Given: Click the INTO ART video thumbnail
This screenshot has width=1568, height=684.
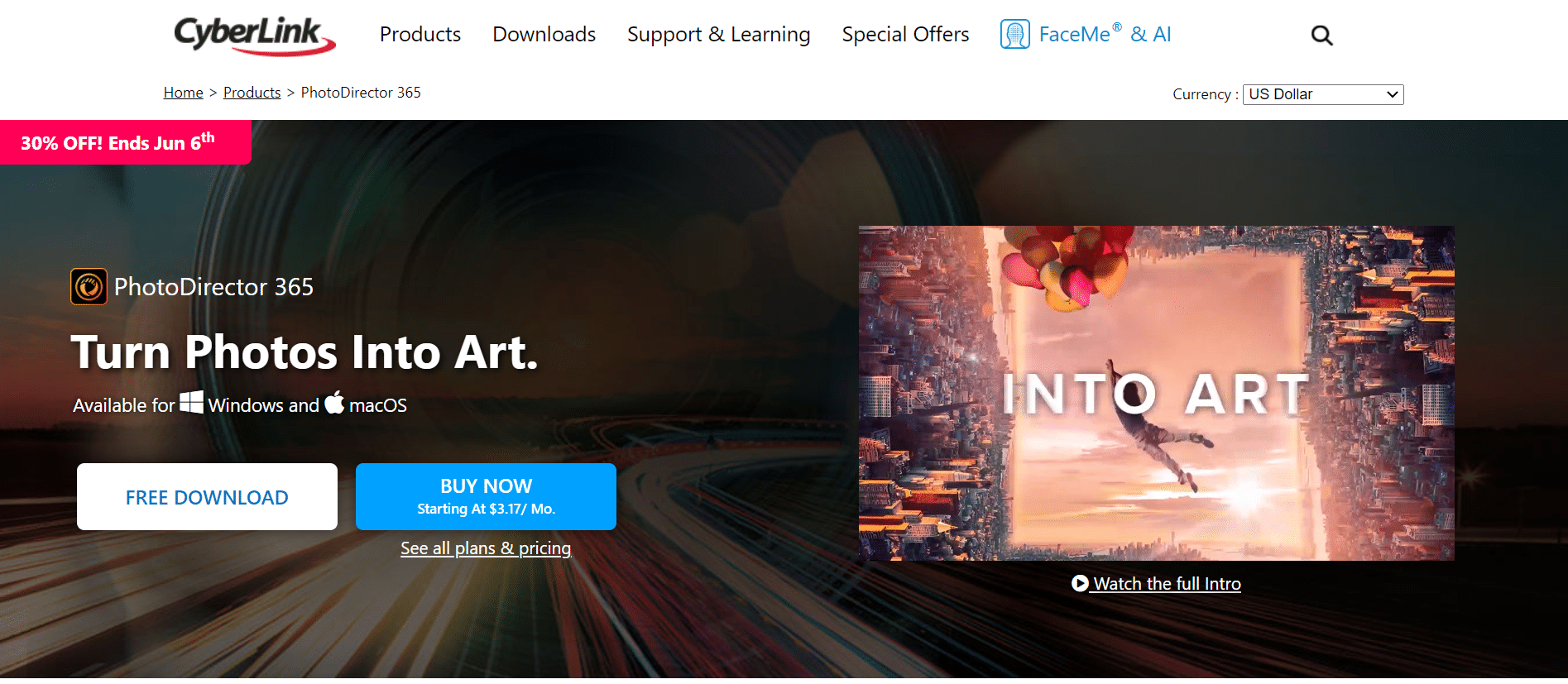Looking at the screenshot, I should (x=1156, y=393).
